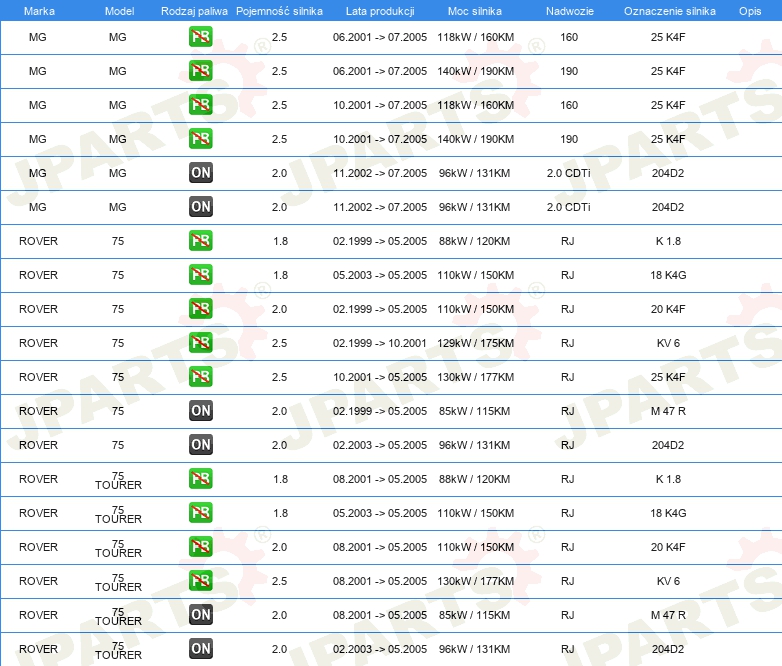Click petrol icon in 75 Tourer K 1.8 row
The height and width of the screenshot is (666, 782).
(x=200, y=479)
